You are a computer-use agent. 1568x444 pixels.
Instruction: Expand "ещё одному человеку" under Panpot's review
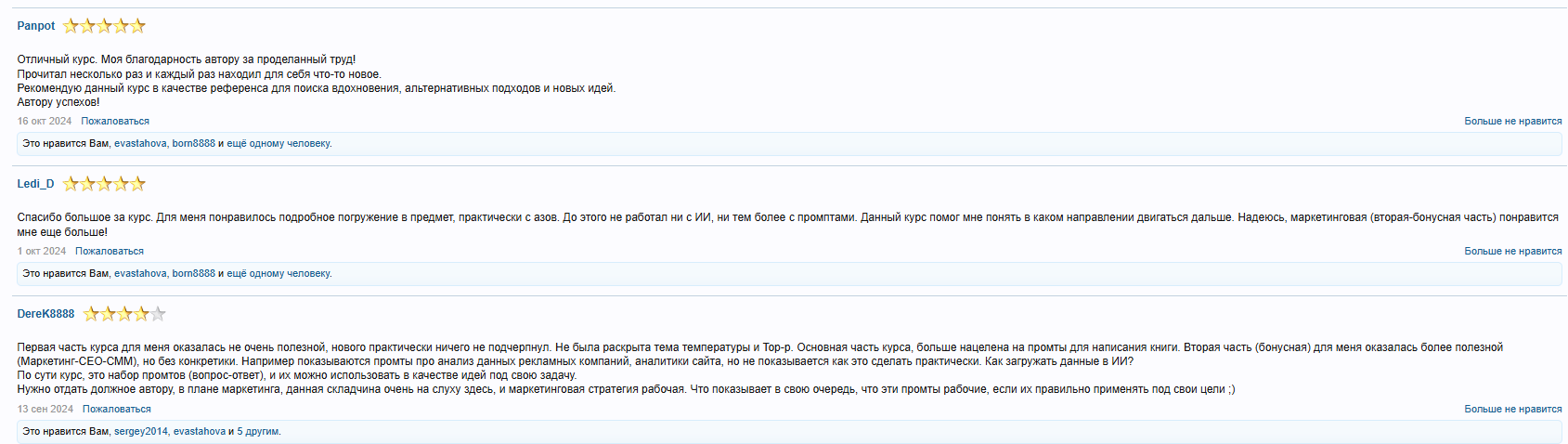pos(279,144)
